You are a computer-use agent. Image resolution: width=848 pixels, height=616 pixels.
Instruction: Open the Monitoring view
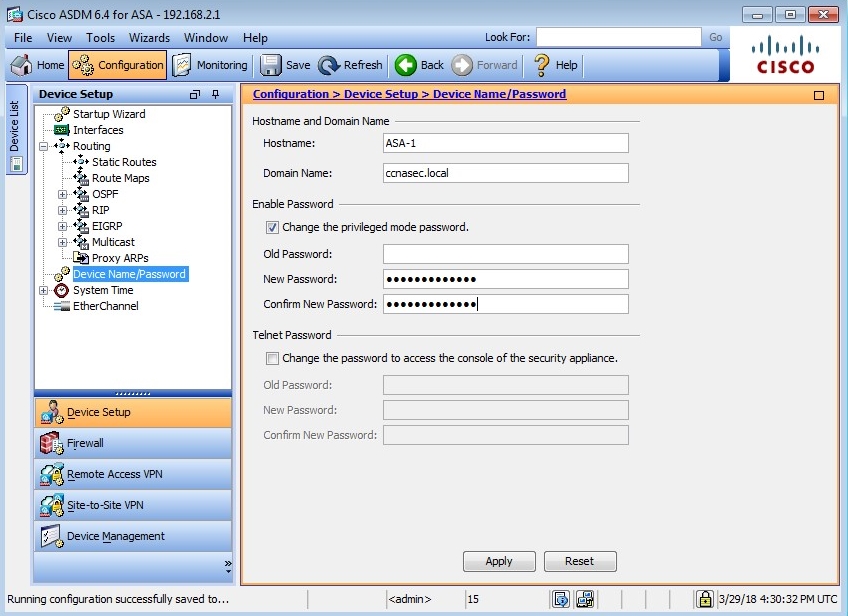click(210, 65)
